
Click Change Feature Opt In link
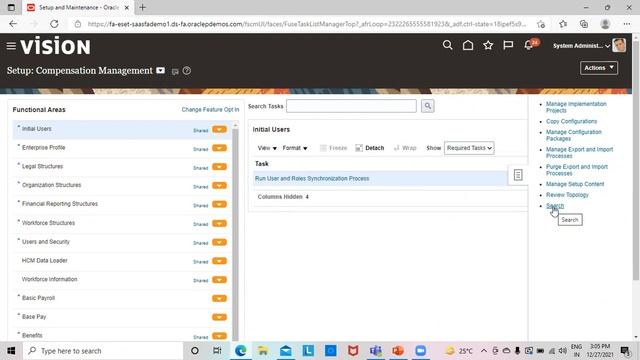210,109
